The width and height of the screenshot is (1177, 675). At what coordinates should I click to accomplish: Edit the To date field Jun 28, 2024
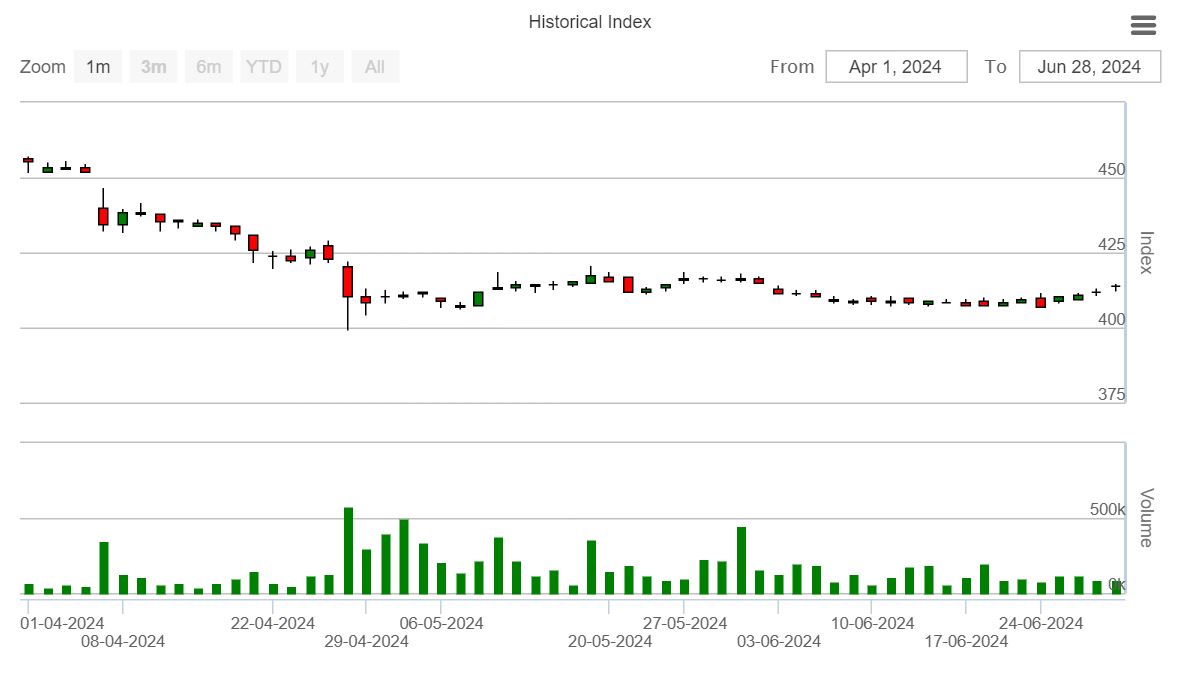click(1089, 67)
